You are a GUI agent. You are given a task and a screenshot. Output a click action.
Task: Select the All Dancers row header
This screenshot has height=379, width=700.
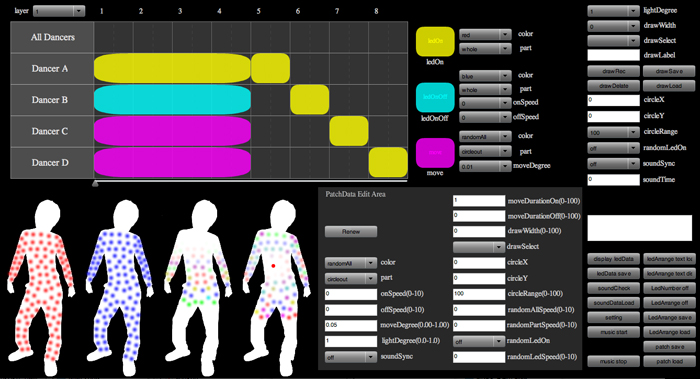pyautogui.click(x=52, y=37)
